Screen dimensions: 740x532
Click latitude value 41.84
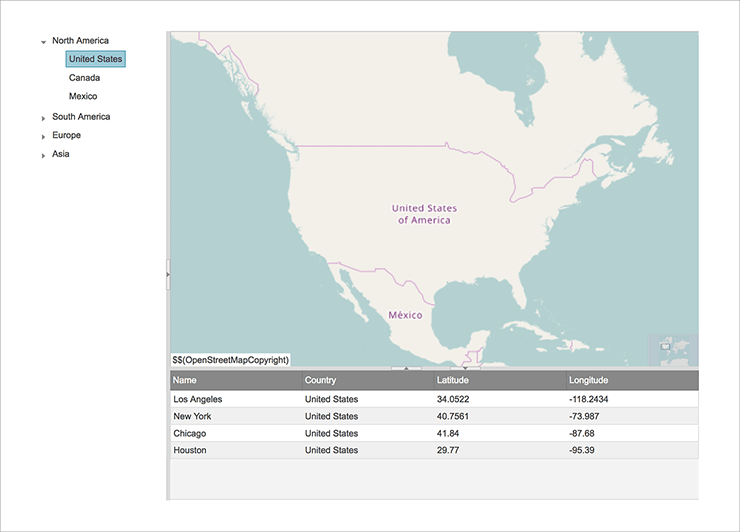tap(448, 433)
